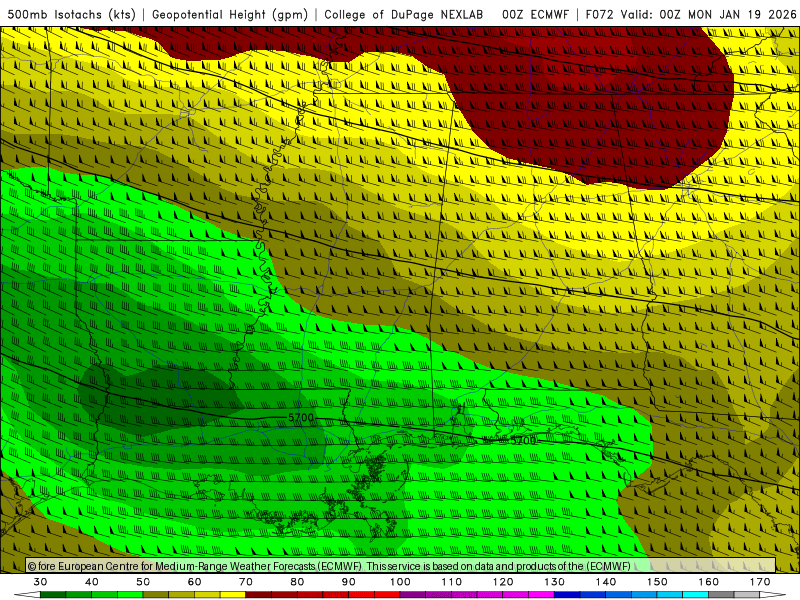800x600 pixels.
Task: Click the "70" label on the color scale
Action: [x=246, y=582]
